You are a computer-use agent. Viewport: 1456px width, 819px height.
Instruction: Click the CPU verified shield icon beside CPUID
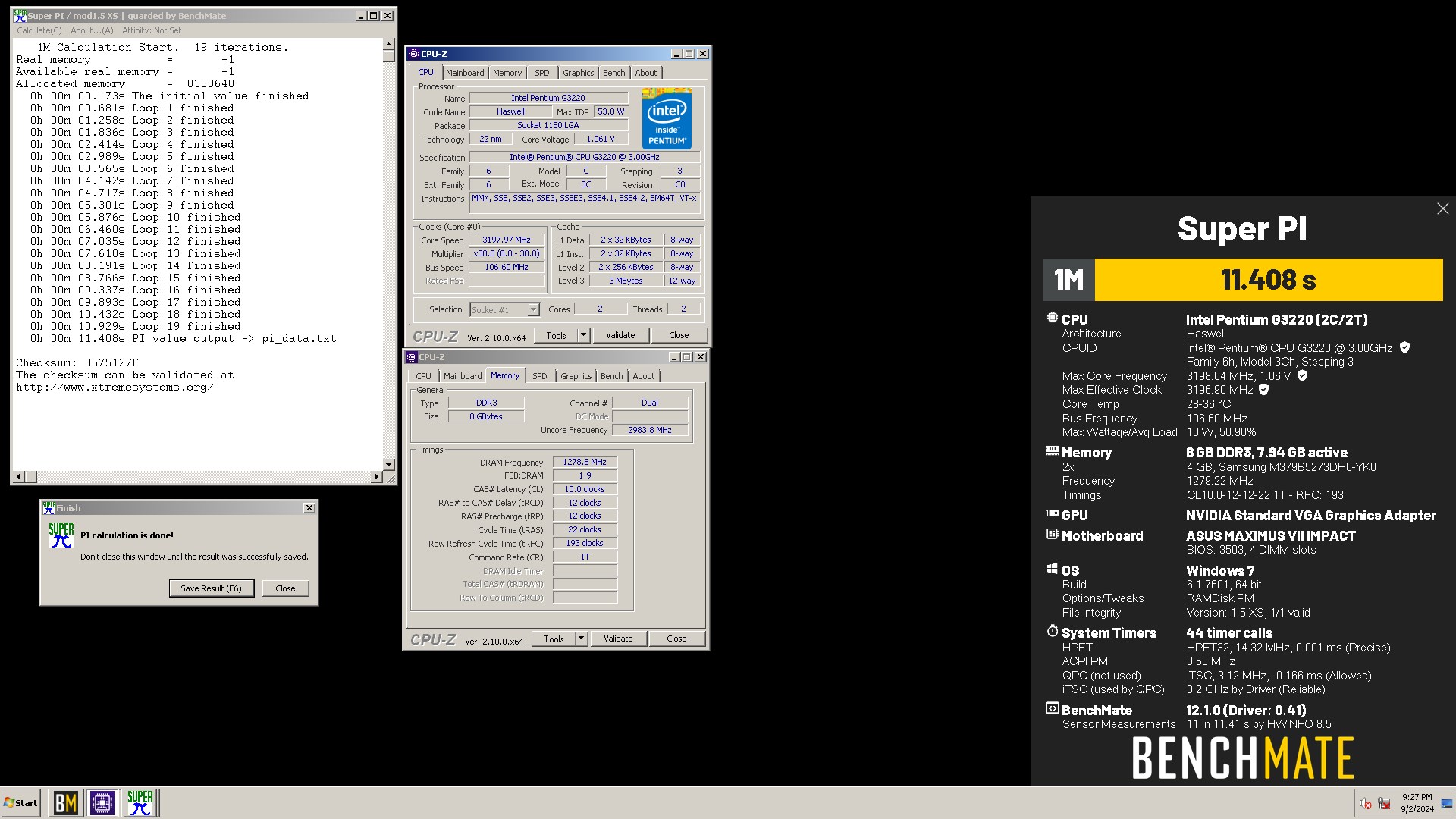click(x=1404, y=347)
